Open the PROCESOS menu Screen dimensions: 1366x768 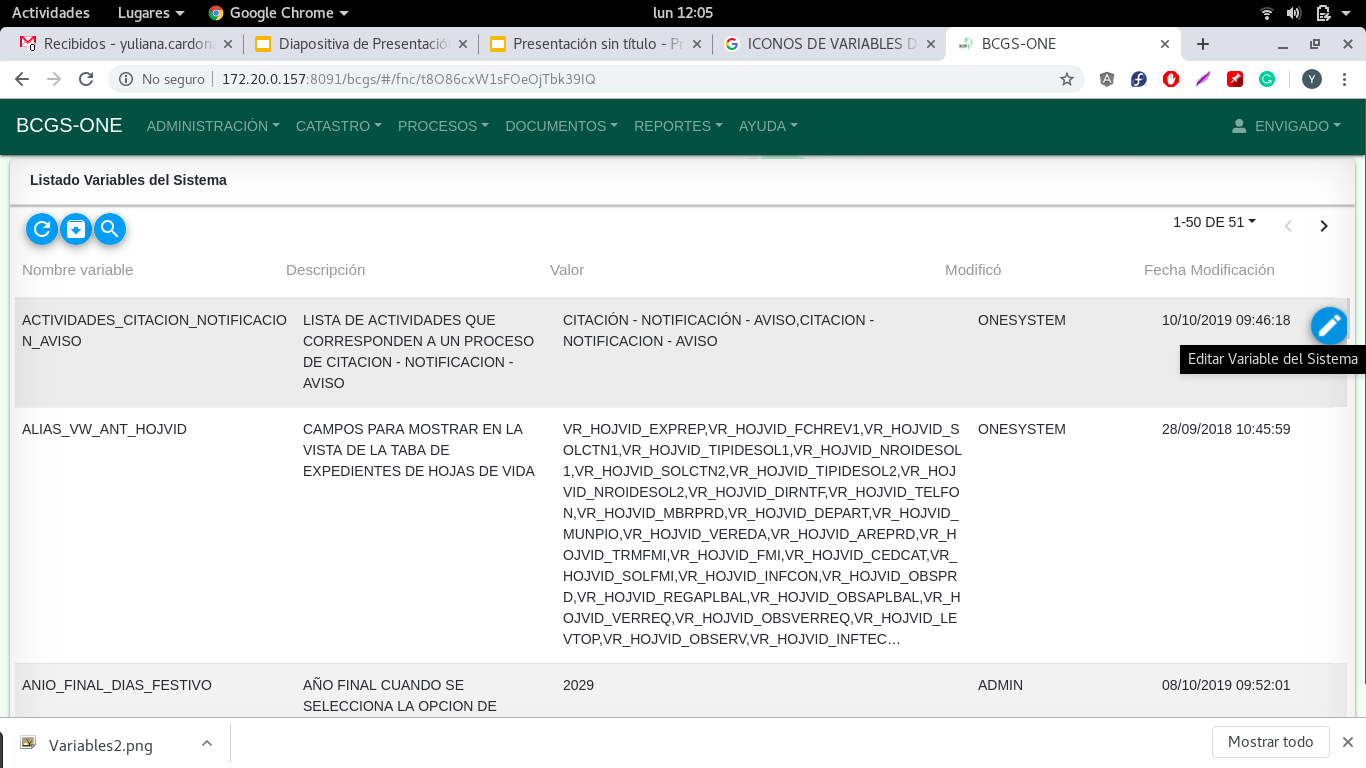click(x=443, y=126)
